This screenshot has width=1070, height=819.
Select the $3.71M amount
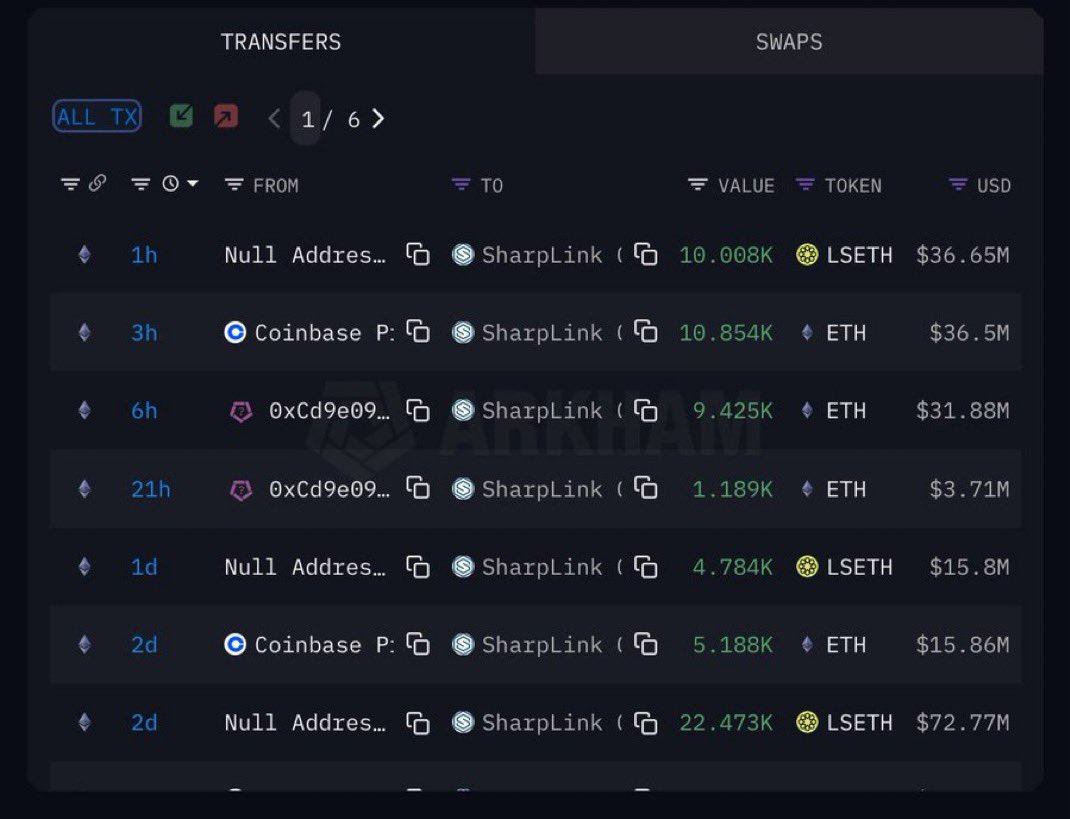(x=970, y=489)
